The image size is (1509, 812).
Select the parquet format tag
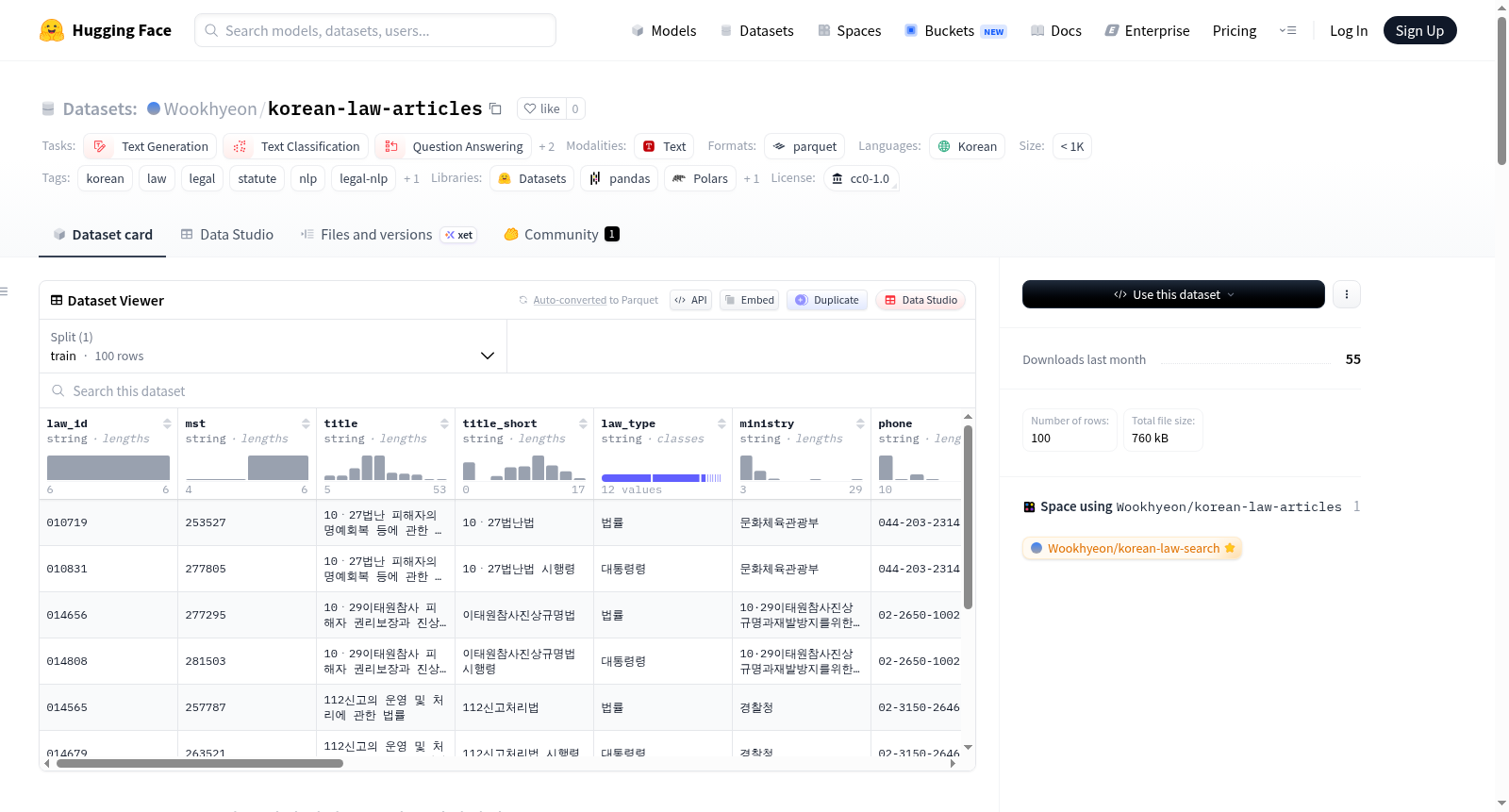(x=804, y=146)
